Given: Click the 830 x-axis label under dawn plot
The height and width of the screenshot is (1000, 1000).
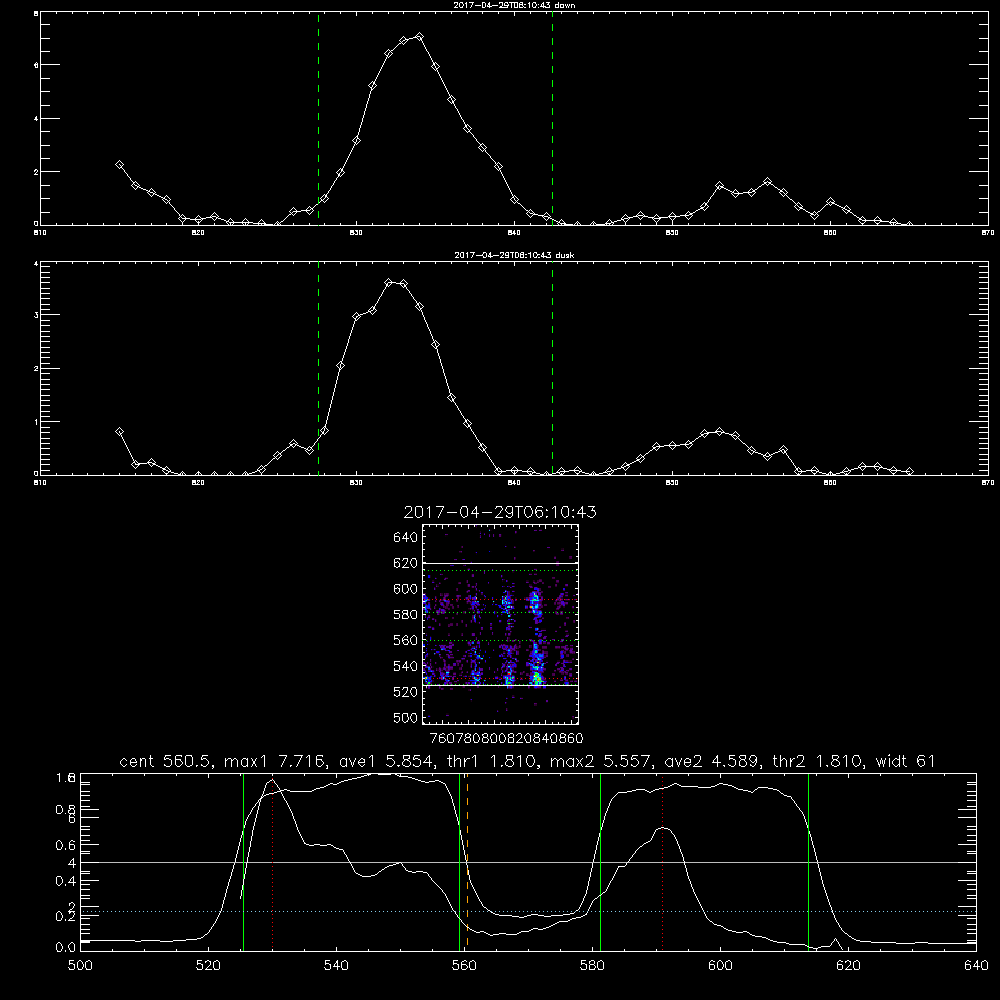Looking at the screenshot, I should 356,233.
